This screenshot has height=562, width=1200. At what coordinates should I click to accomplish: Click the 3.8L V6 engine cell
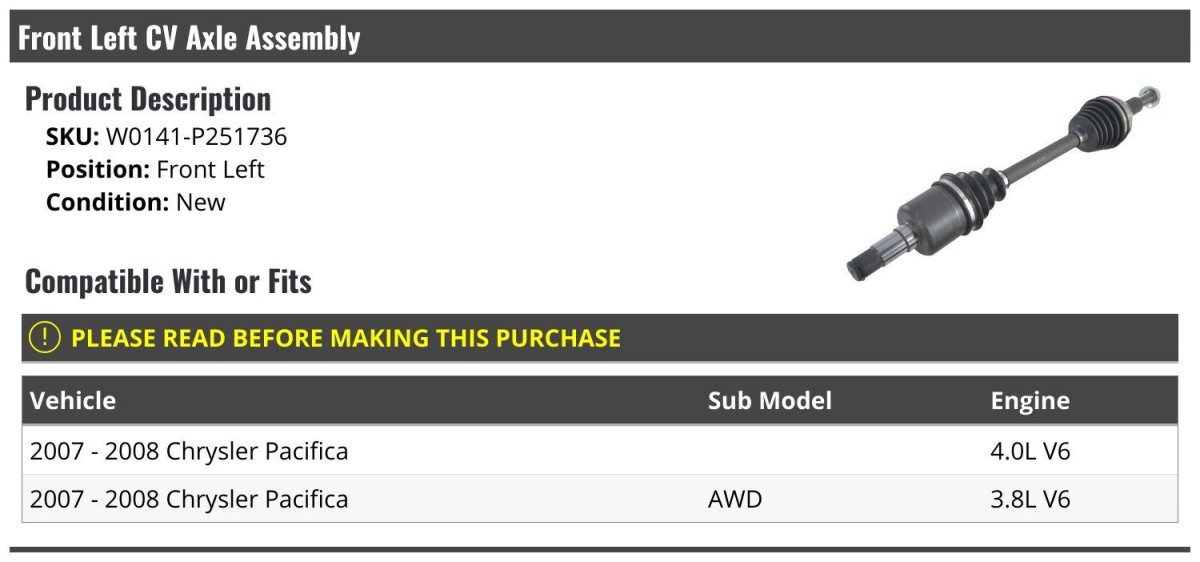1030,499
